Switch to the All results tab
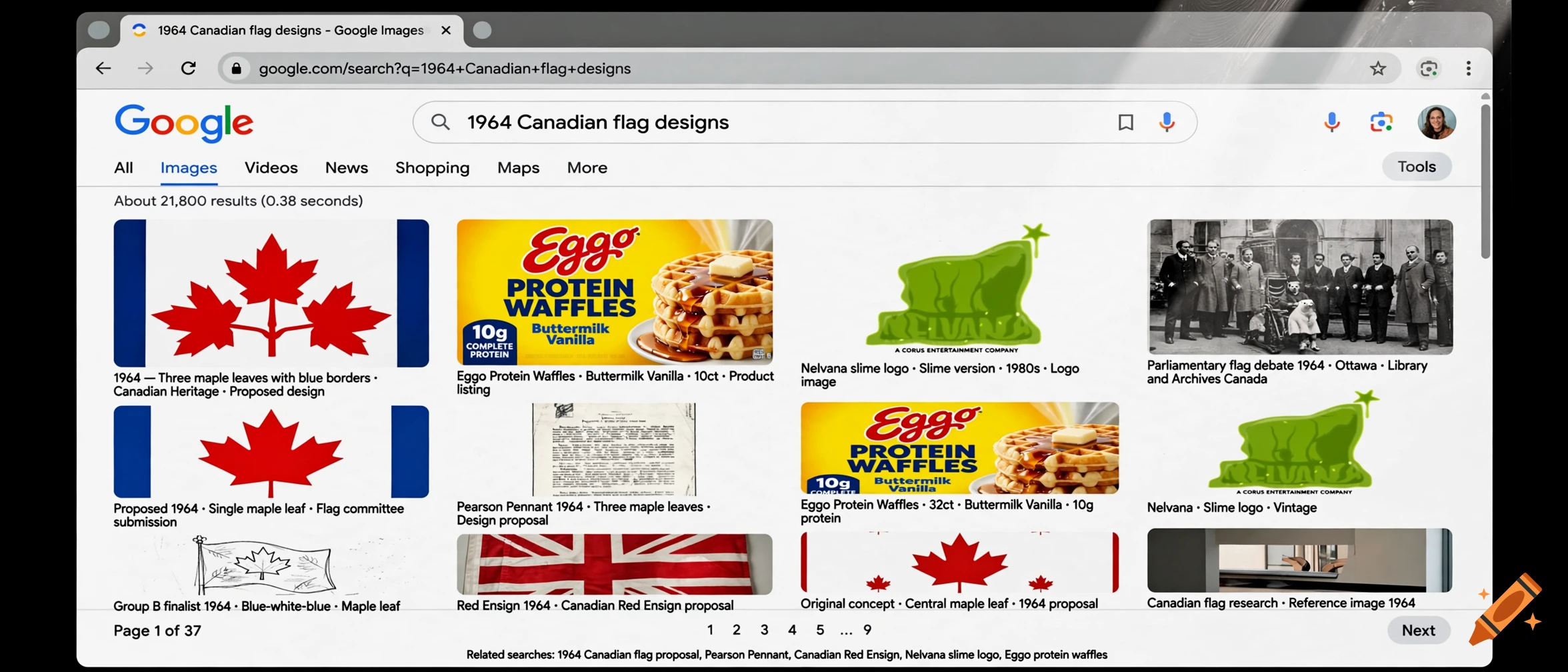The image size is (1568, 672). point(123,167)
